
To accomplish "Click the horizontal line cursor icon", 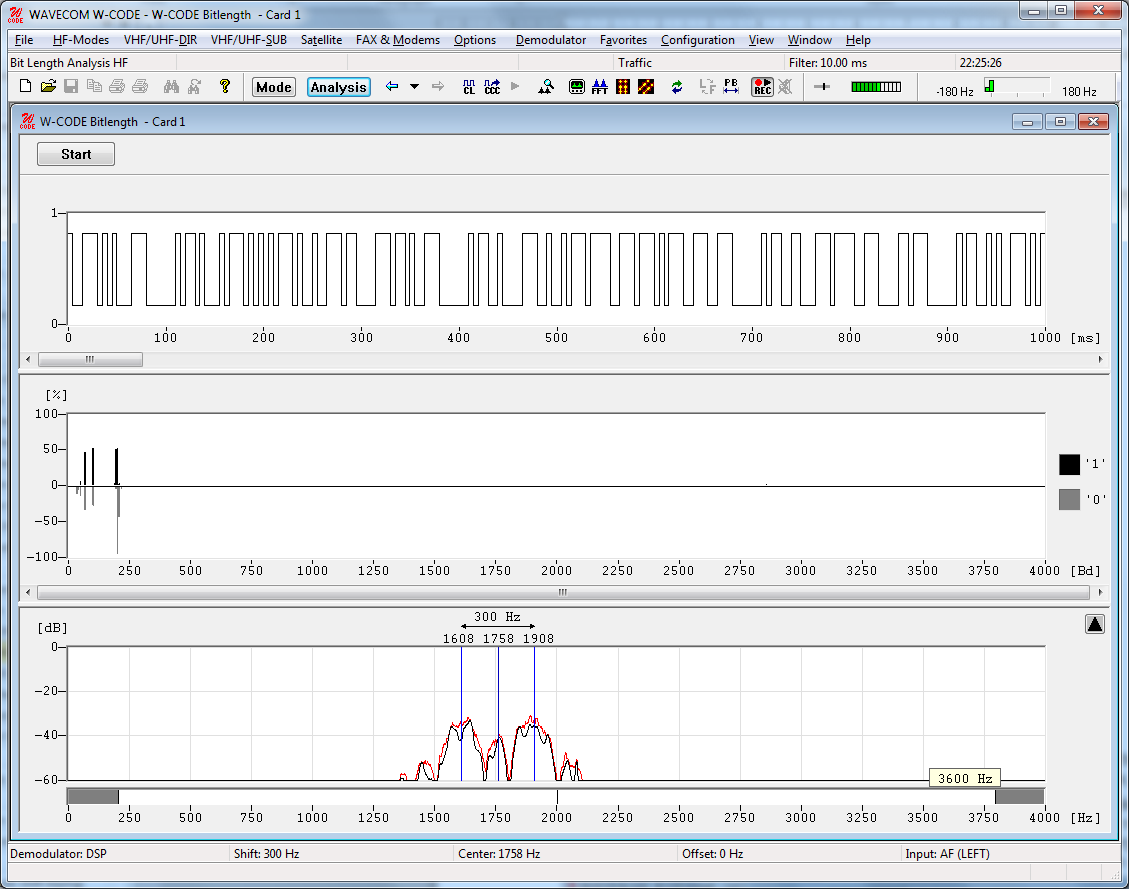I will [x=822, y=87].
